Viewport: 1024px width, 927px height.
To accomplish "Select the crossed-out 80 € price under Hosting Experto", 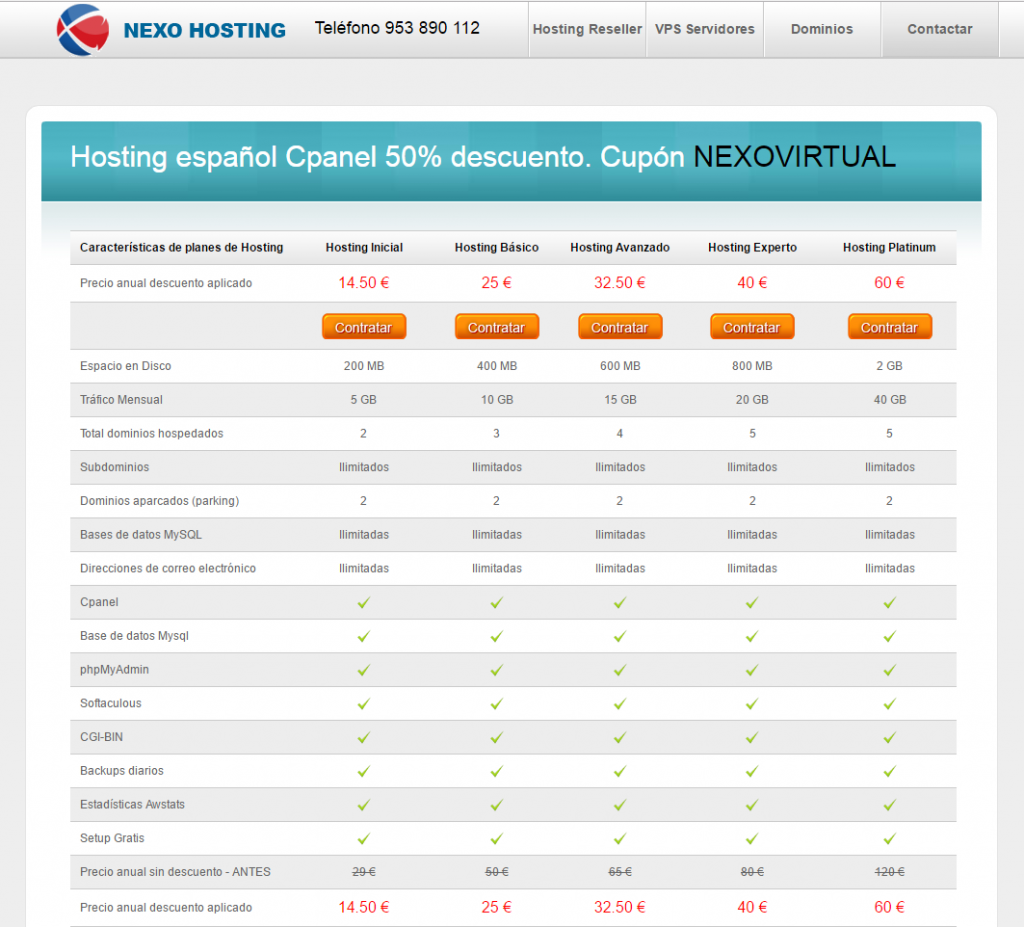I will [752, 871].
